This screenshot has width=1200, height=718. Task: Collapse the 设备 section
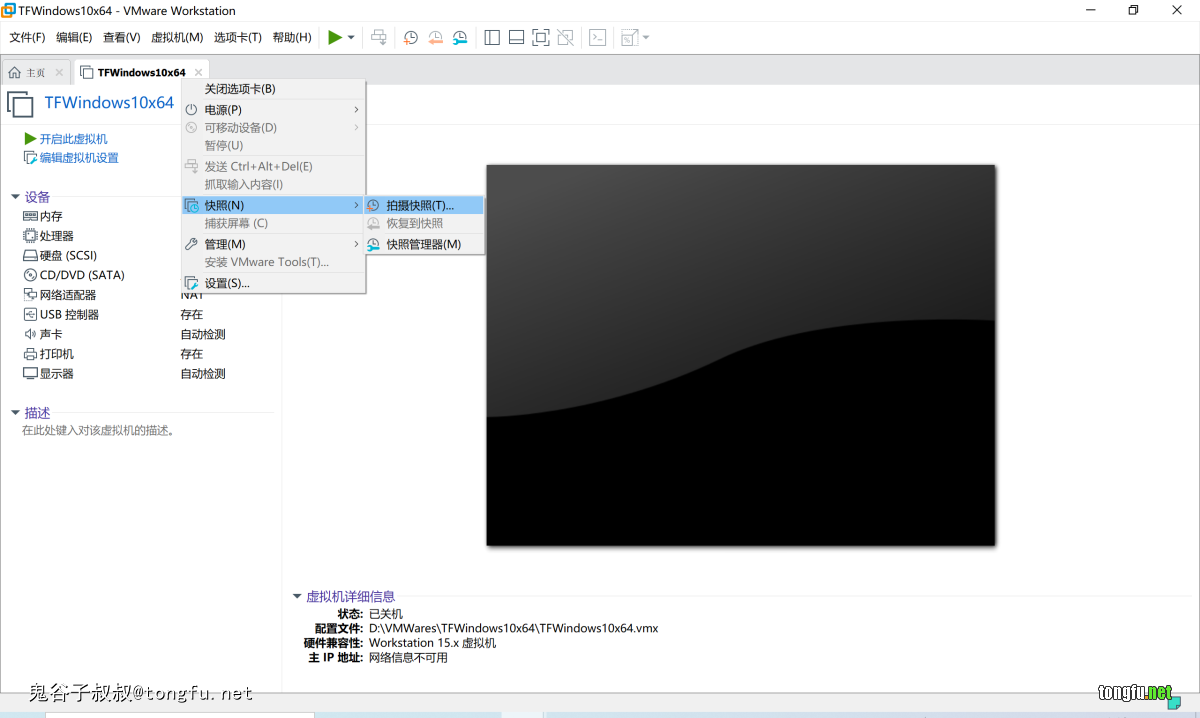pos(15,197)
